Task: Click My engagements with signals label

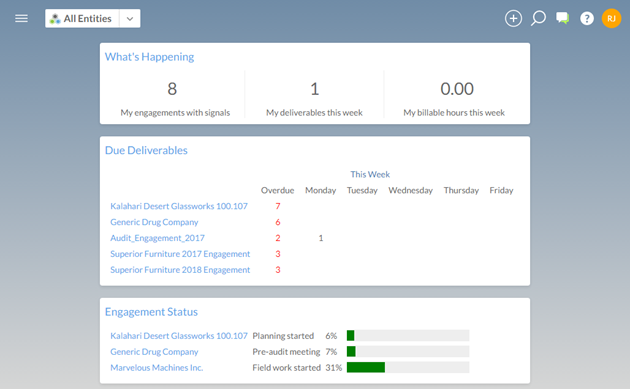Action: (175, 113)
